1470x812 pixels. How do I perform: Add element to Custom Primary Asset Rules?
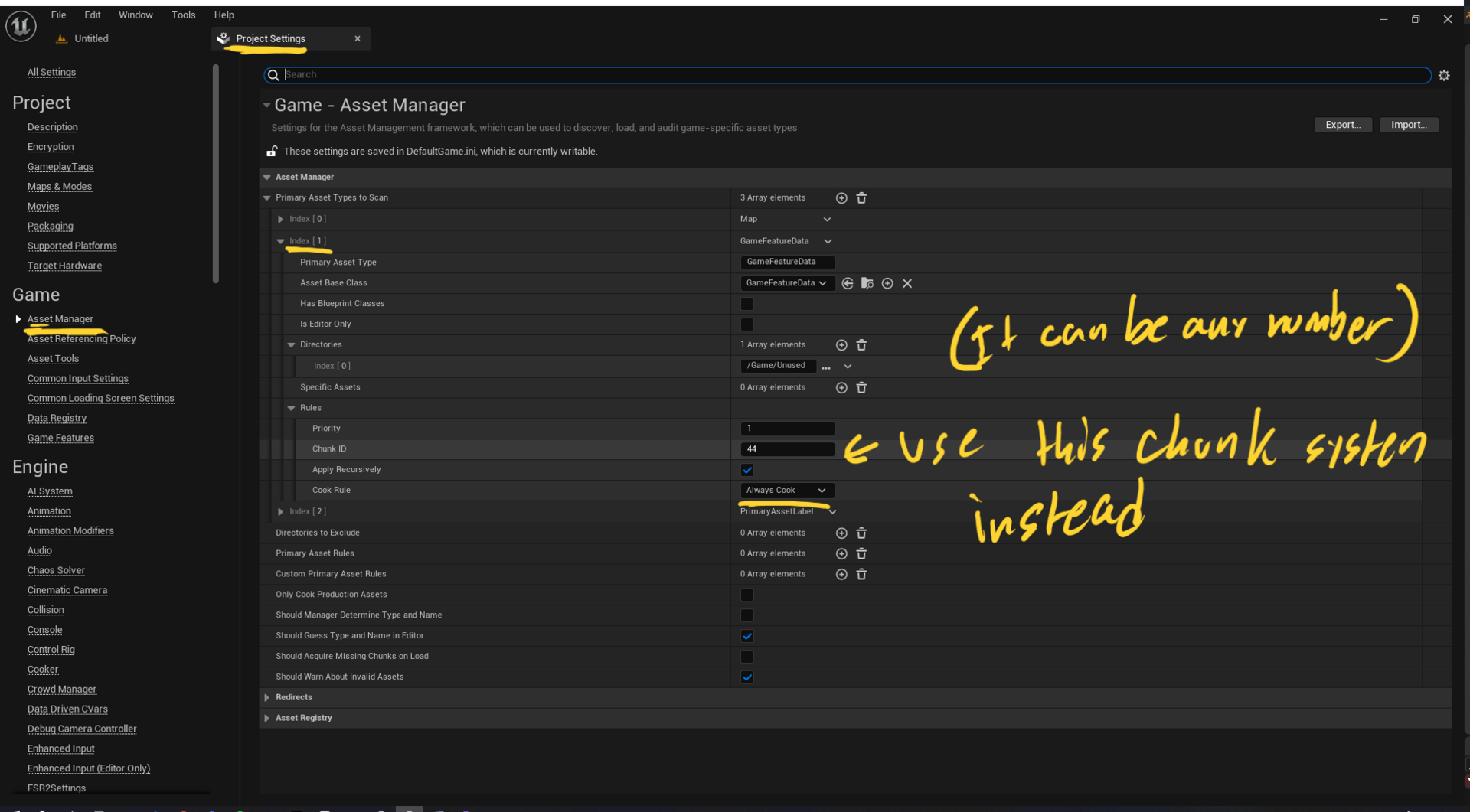pos(841,575)
